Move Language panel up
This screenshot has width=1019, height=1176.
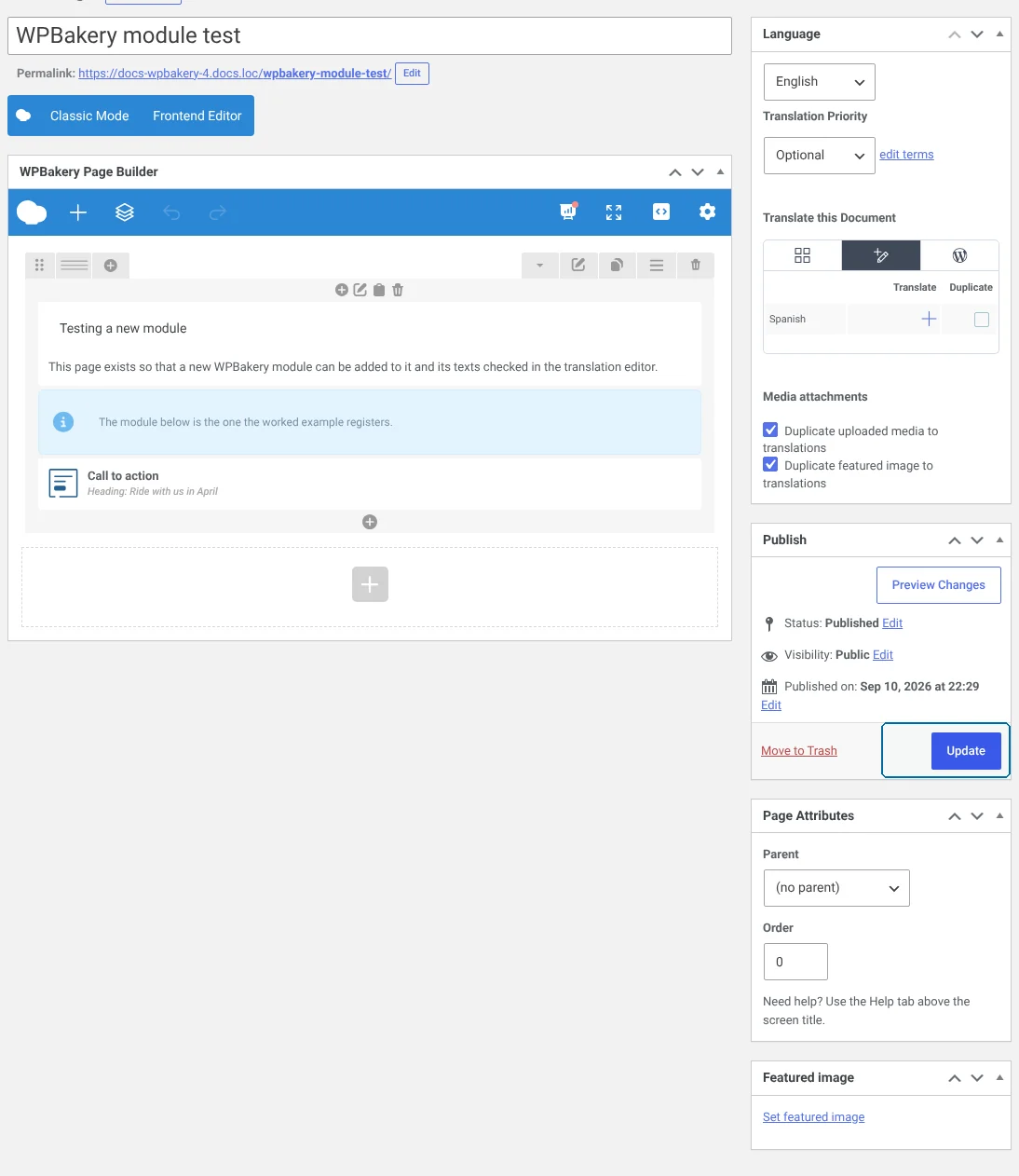pyautogui.click(x=955, y=34)
